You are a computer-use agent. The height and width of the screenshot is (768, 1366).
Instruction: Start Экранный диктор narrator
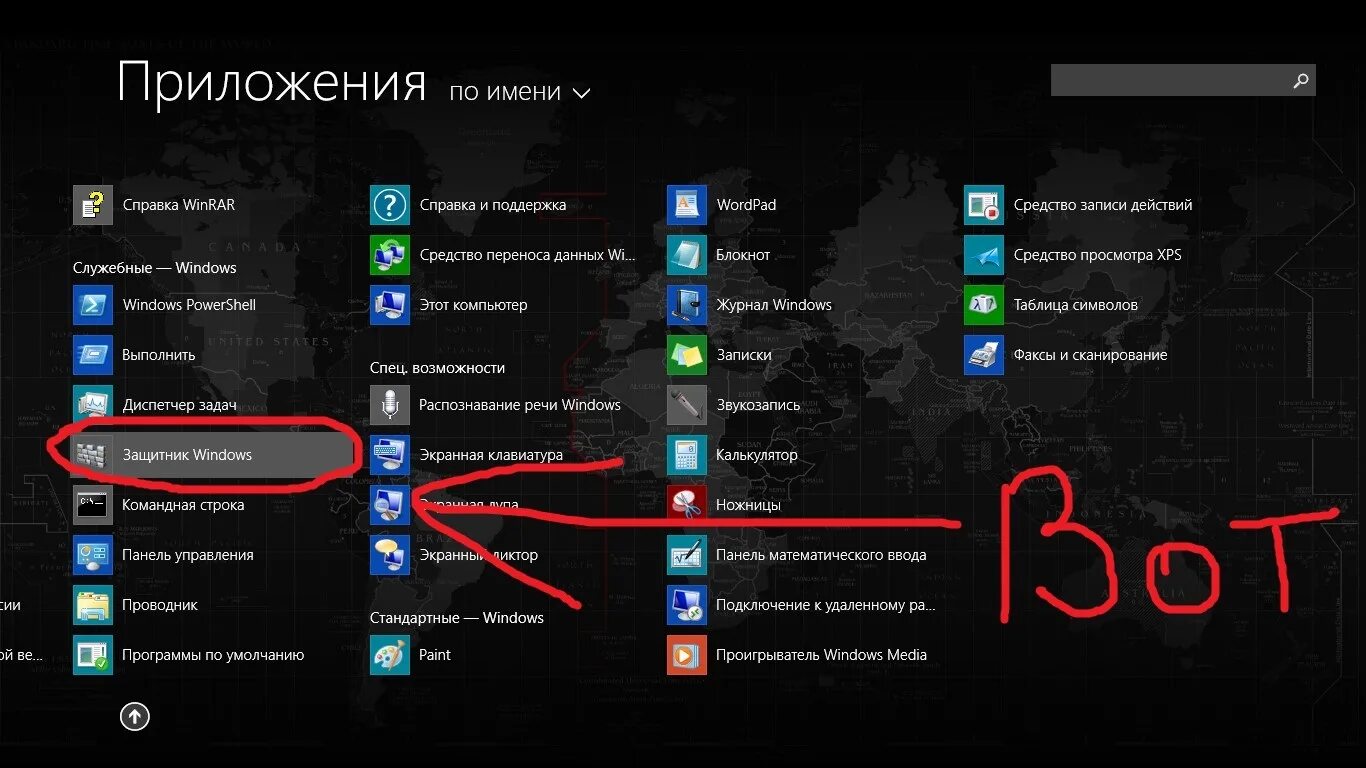point(454,555)
